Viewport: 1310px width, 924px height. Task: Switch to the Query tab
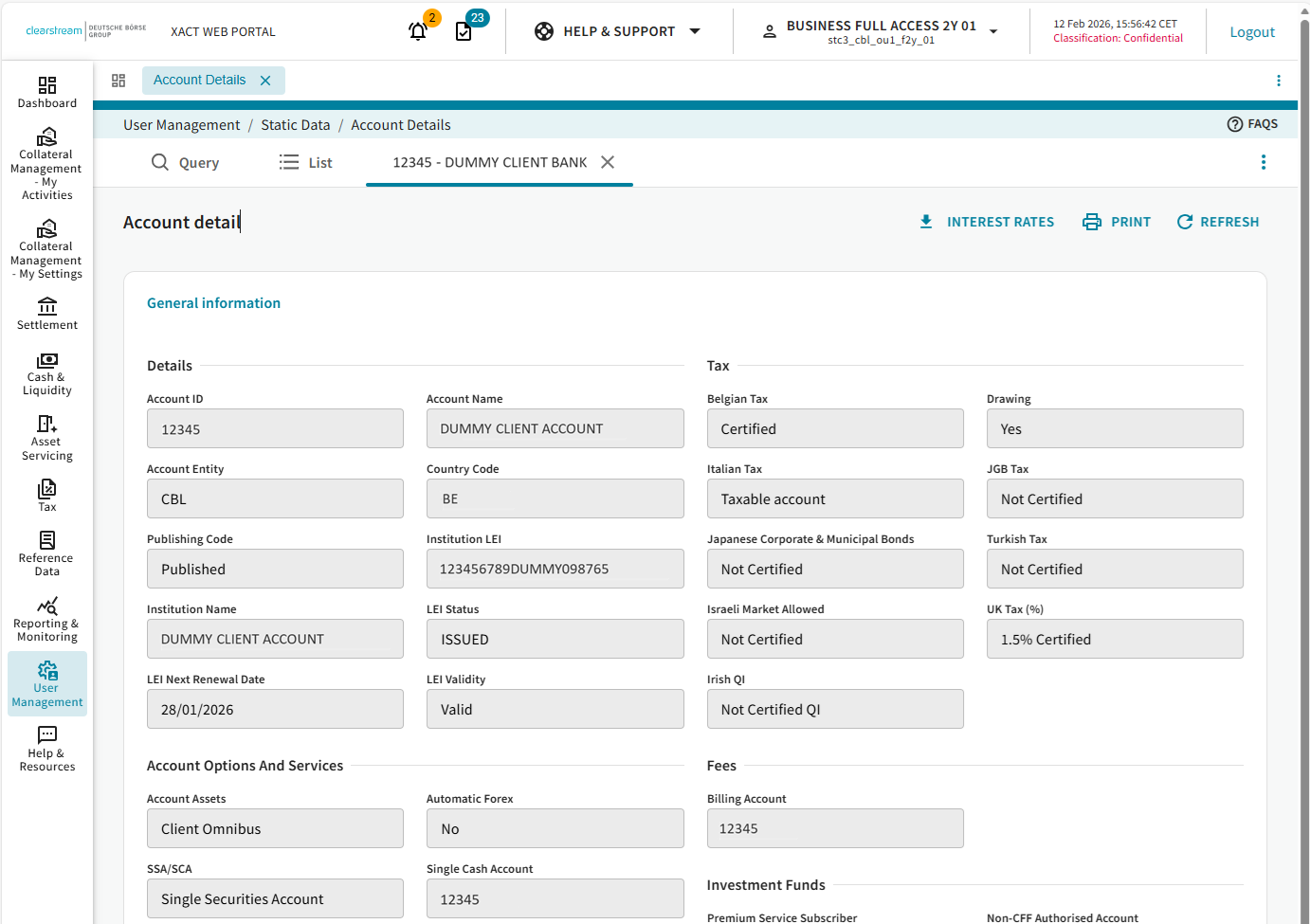click(186, 163)
